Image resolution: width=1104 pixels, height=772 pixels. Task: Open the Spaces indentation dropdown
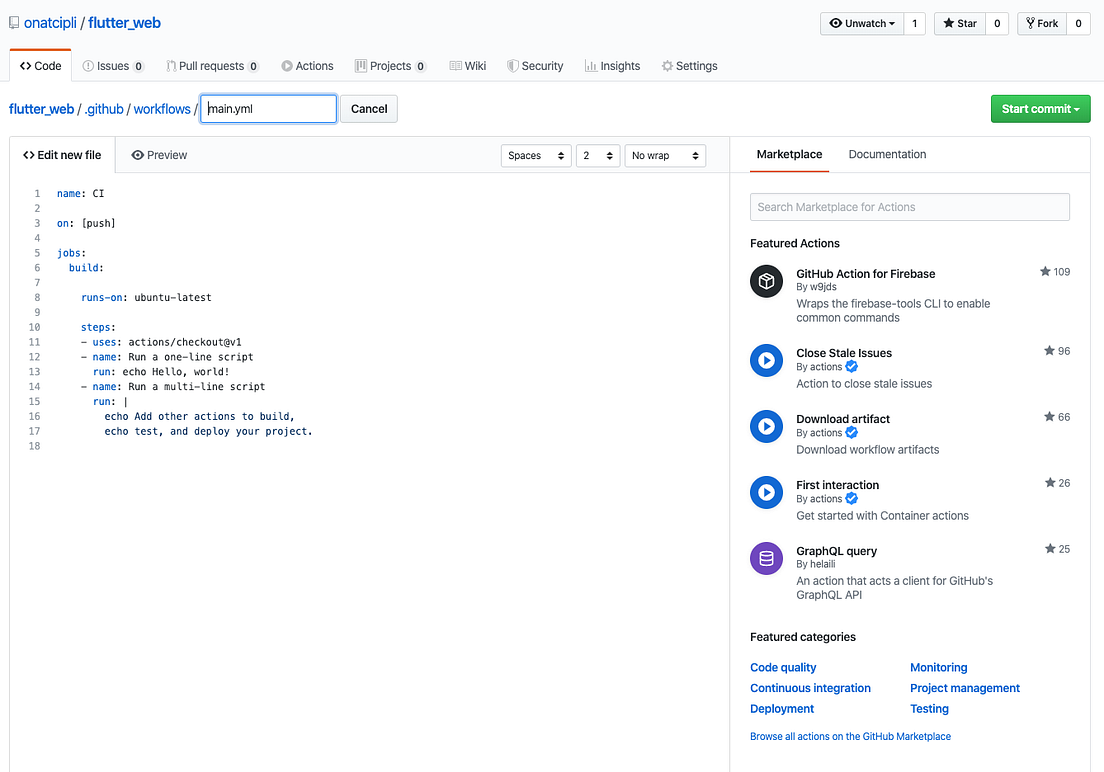pyautogui.click(x=536, y=155)
